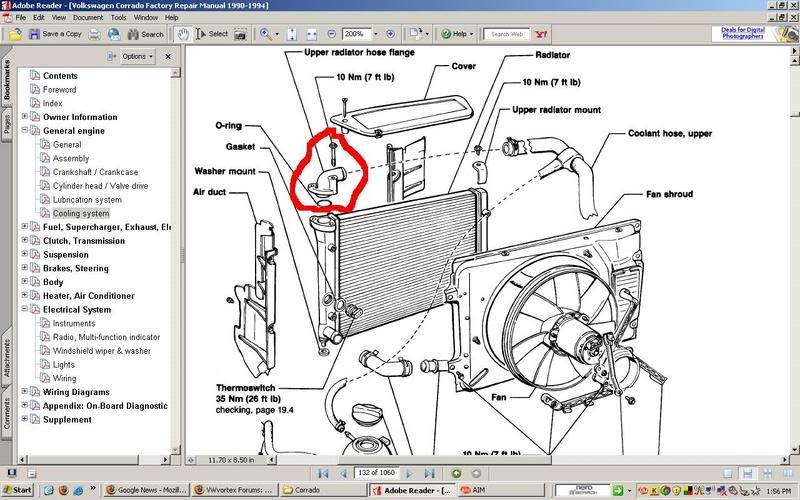Screen dimensions: 800x500
Task: Open the Tools menu
Action: coord(118,17)
